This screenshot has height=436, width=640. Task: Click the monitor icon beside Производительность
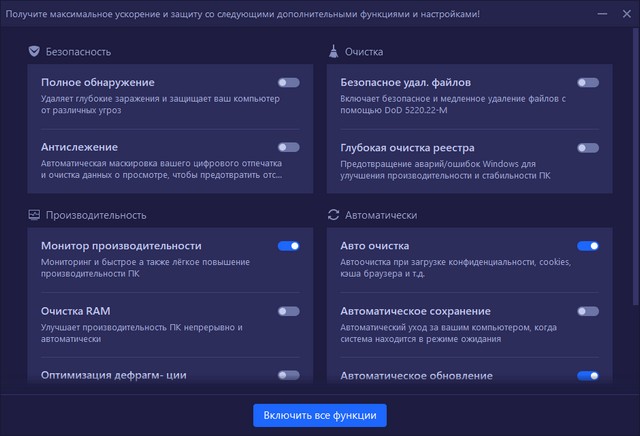coord(34,215)
